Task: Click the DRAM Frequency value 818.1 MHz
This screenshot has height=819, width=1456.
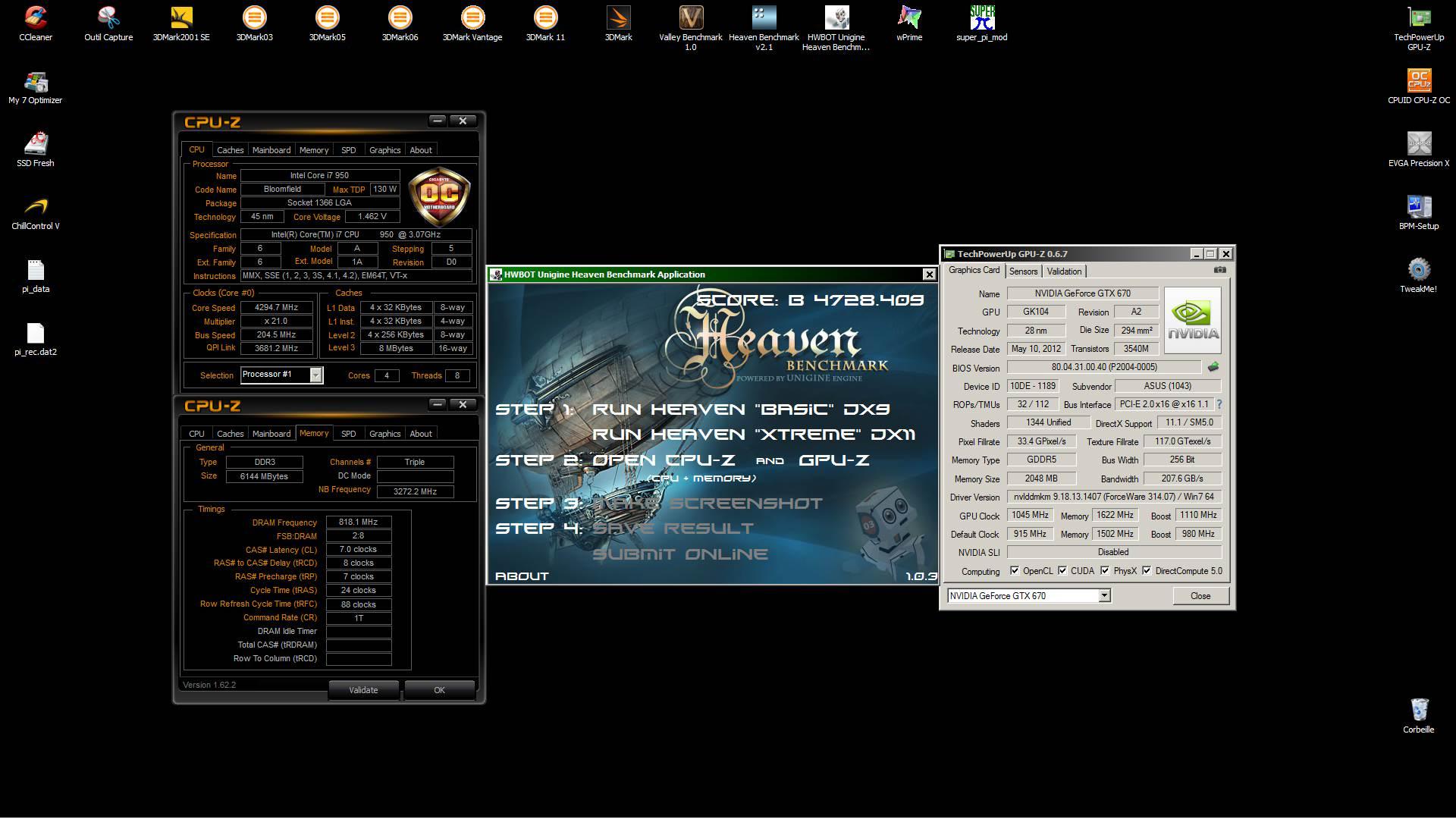Action: tap(359, 522)
